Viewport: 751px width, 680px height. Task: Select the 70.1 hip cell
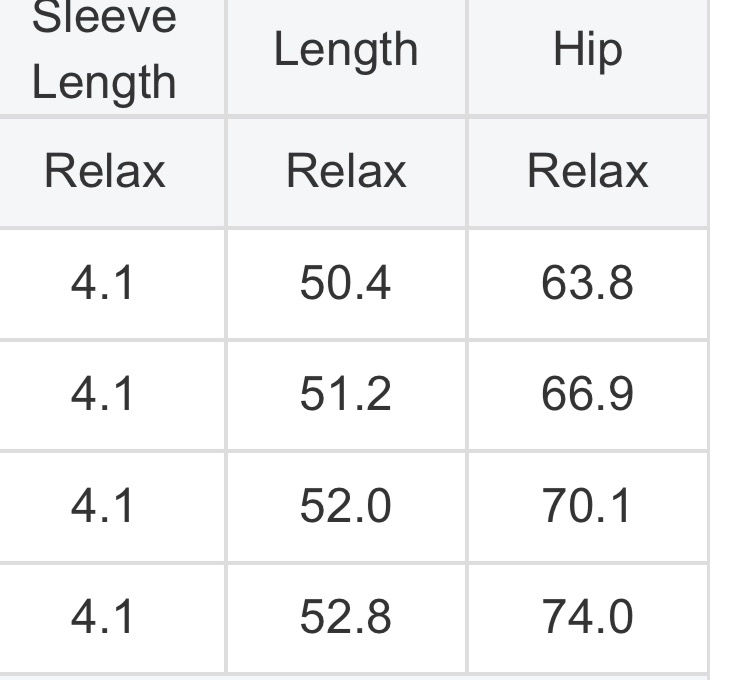[x=587, y=506]
